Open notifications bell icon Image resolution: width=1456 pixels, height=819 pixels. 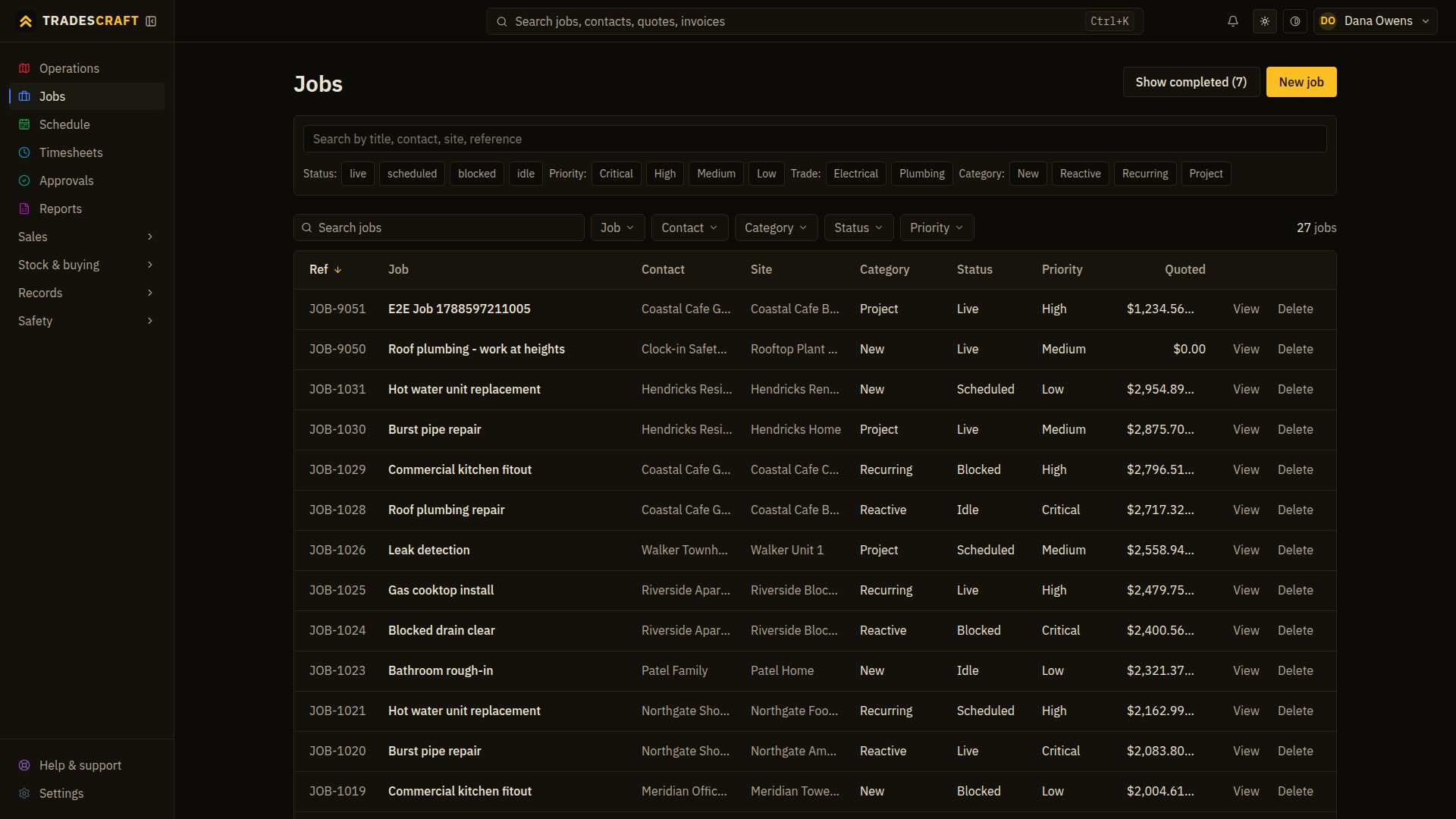coord(1233,21)
